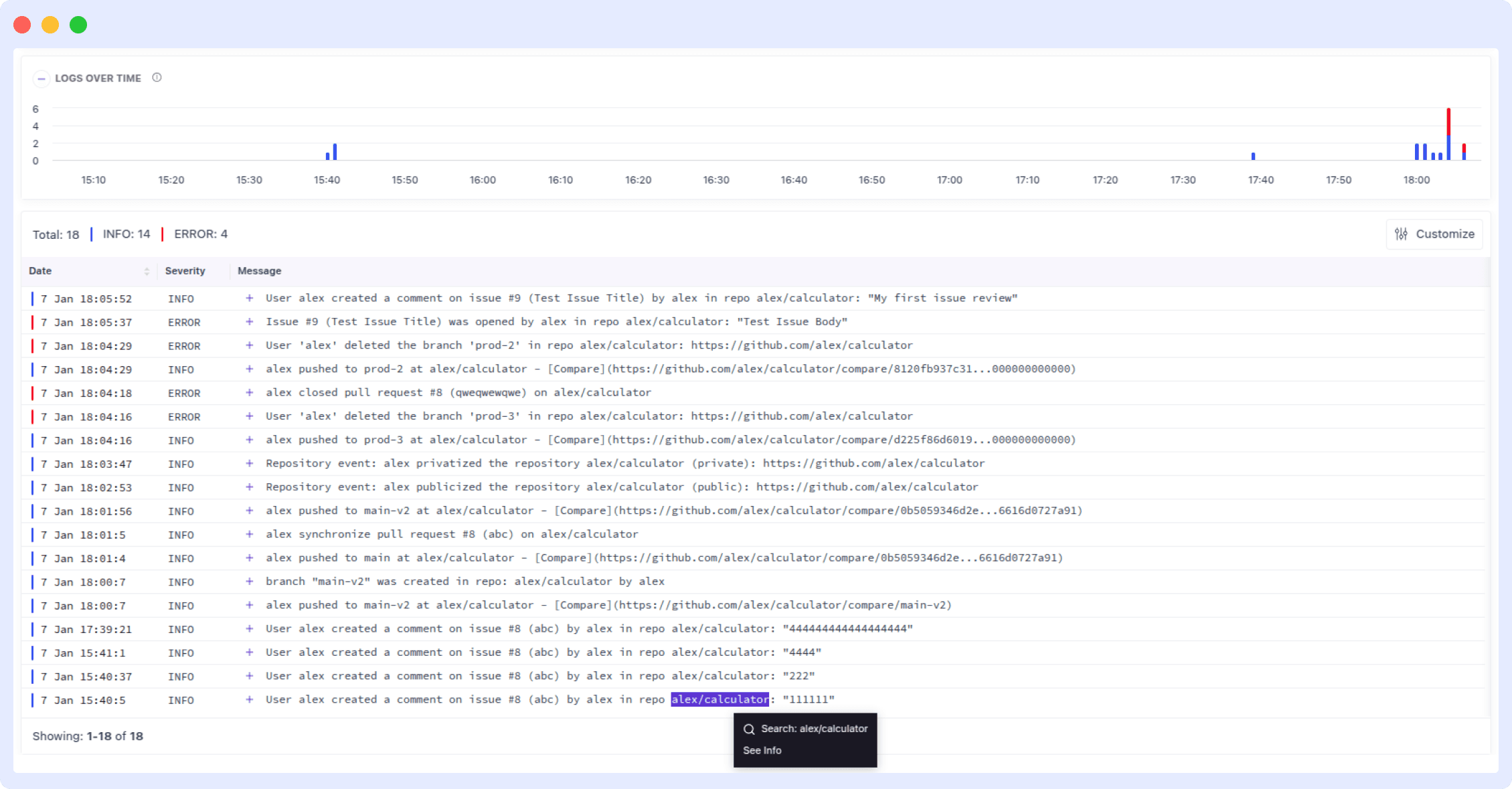The height and width of the screenshot is (789, 1512).
Task: Toggle the Total: 18 count filter
Action: click(56, 234)
